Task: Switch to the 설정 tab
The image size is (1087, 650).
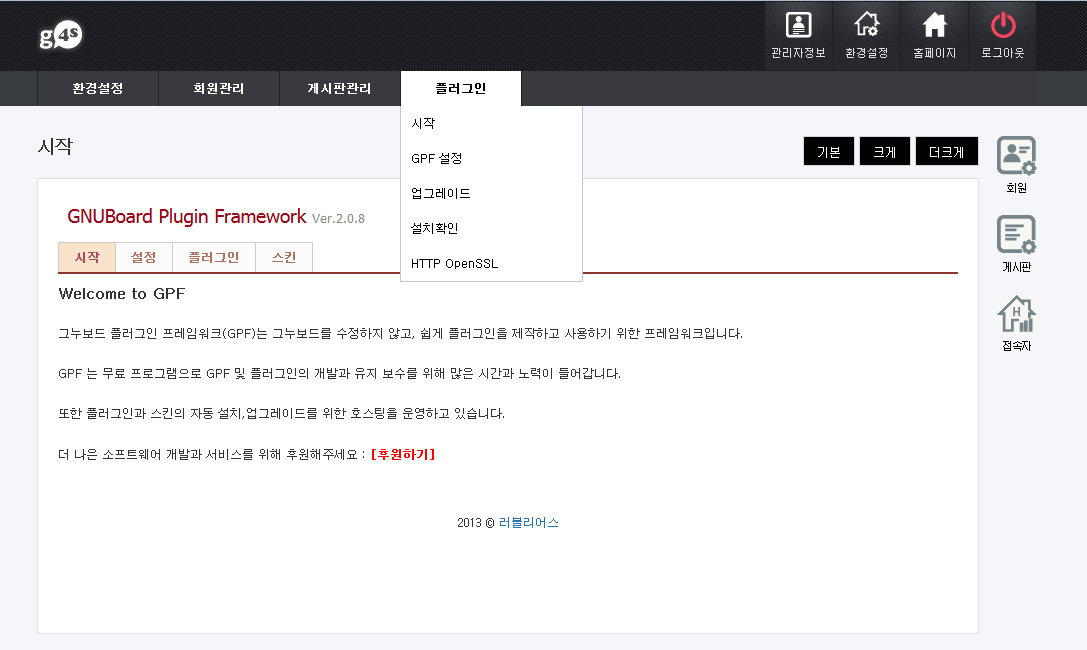Action: click(x=144, y=258)
